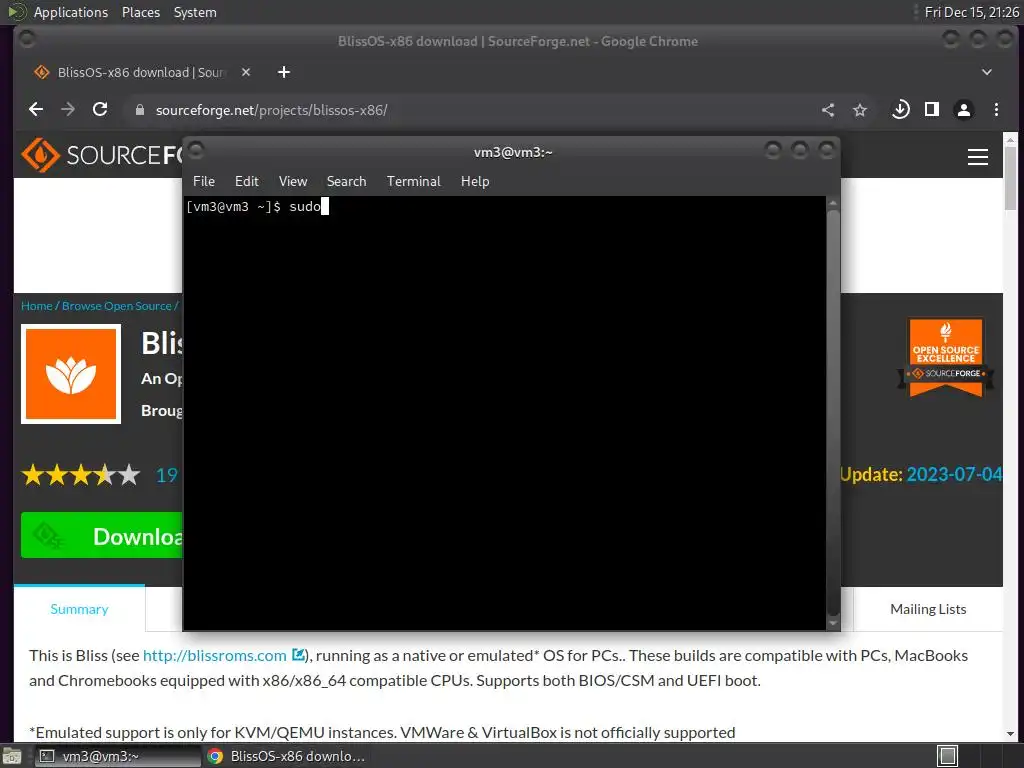Open Chrome profile avatar icon
The image size is (1024, 768).
[x=964, y=110]
